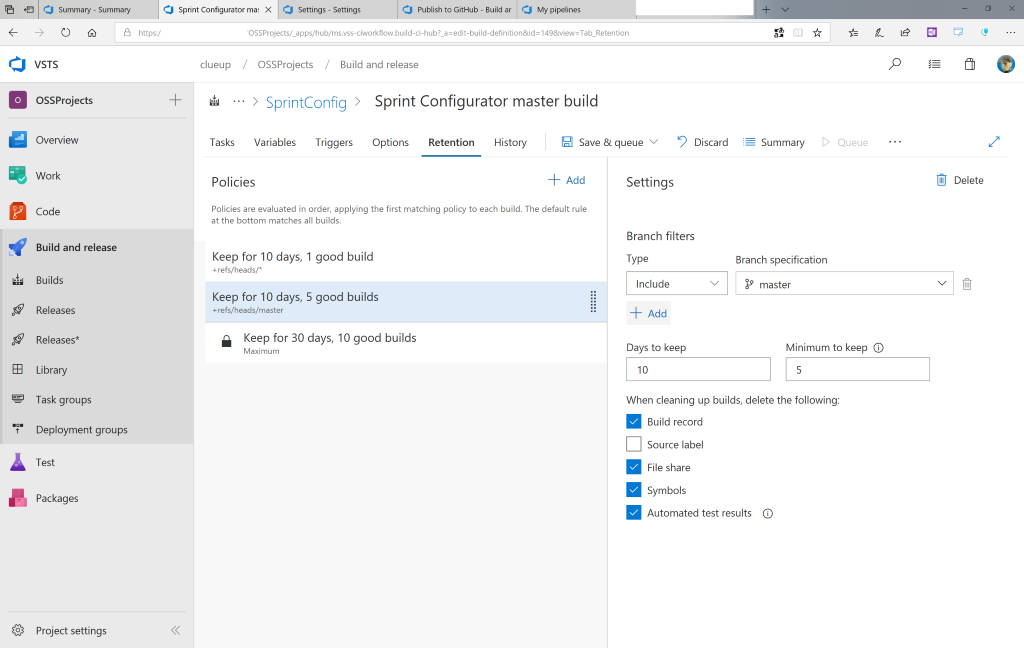Toggle Automated test results checkbox
Viewport: 1024px width, 648px height.
[x=633, y=513]
